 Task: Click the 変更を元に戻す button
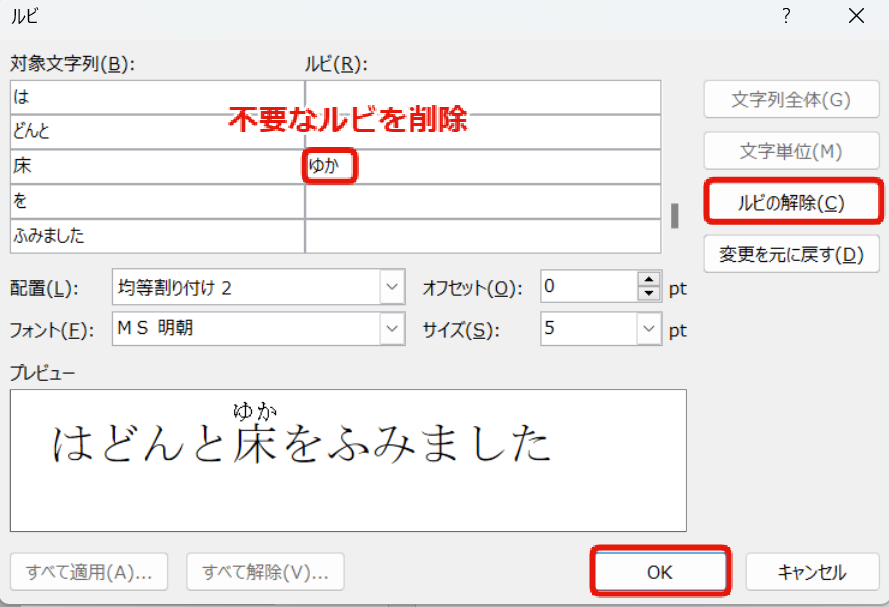(791, 254)
